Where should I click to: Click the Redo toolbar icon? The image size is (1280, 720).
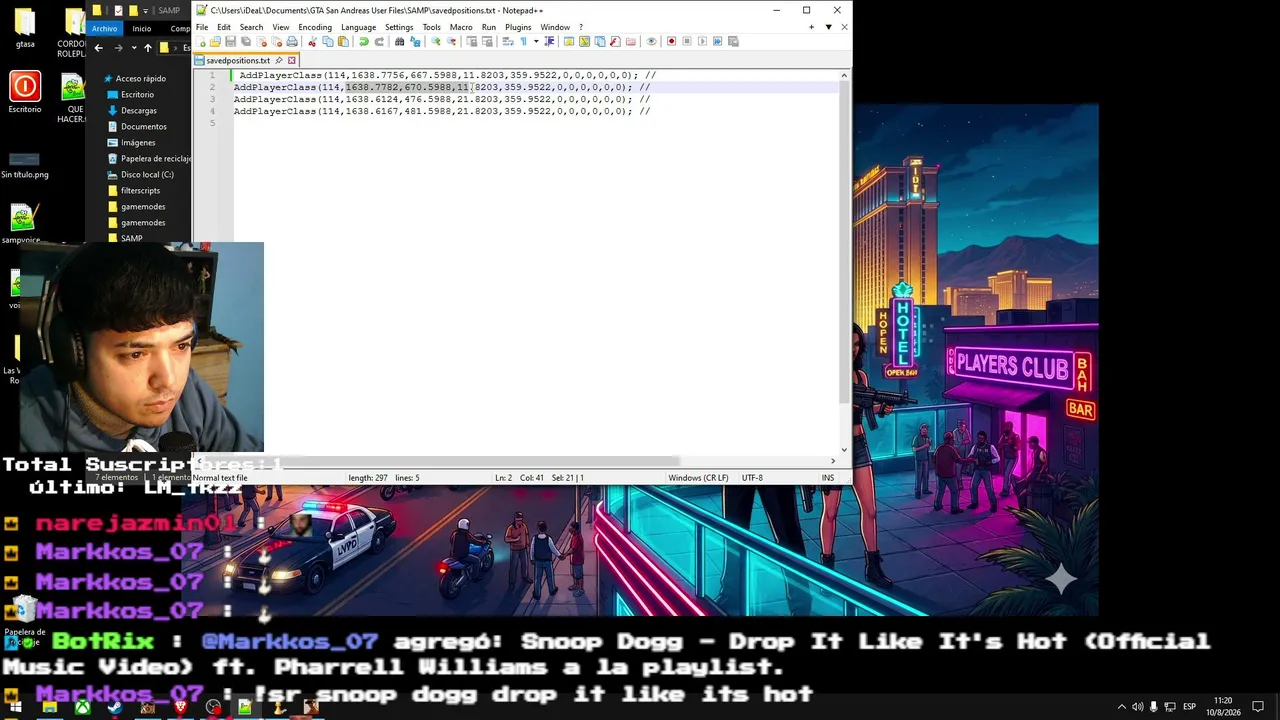tap(379, 42)
